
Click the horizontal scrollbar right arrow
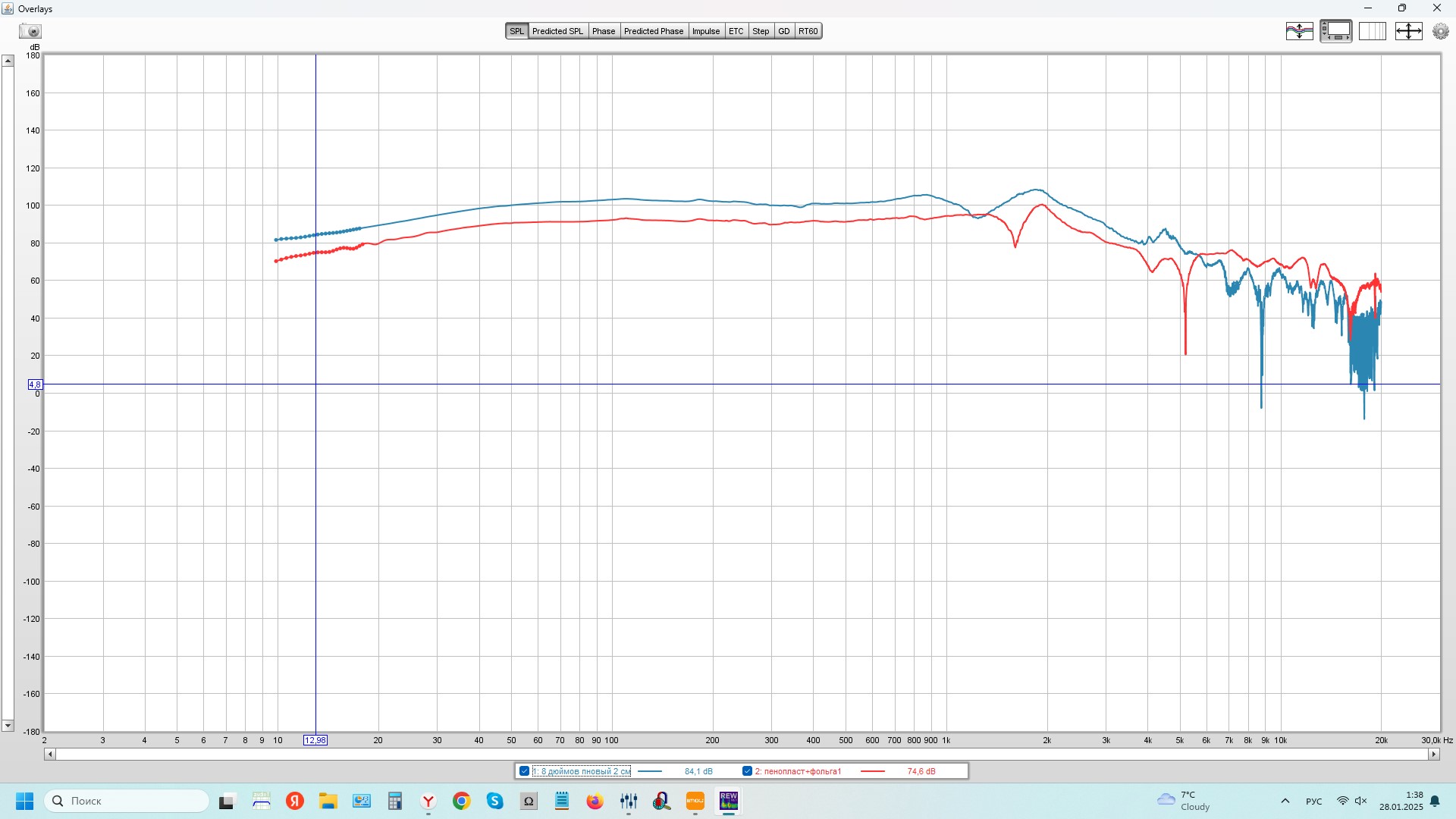pos(1433,754)
